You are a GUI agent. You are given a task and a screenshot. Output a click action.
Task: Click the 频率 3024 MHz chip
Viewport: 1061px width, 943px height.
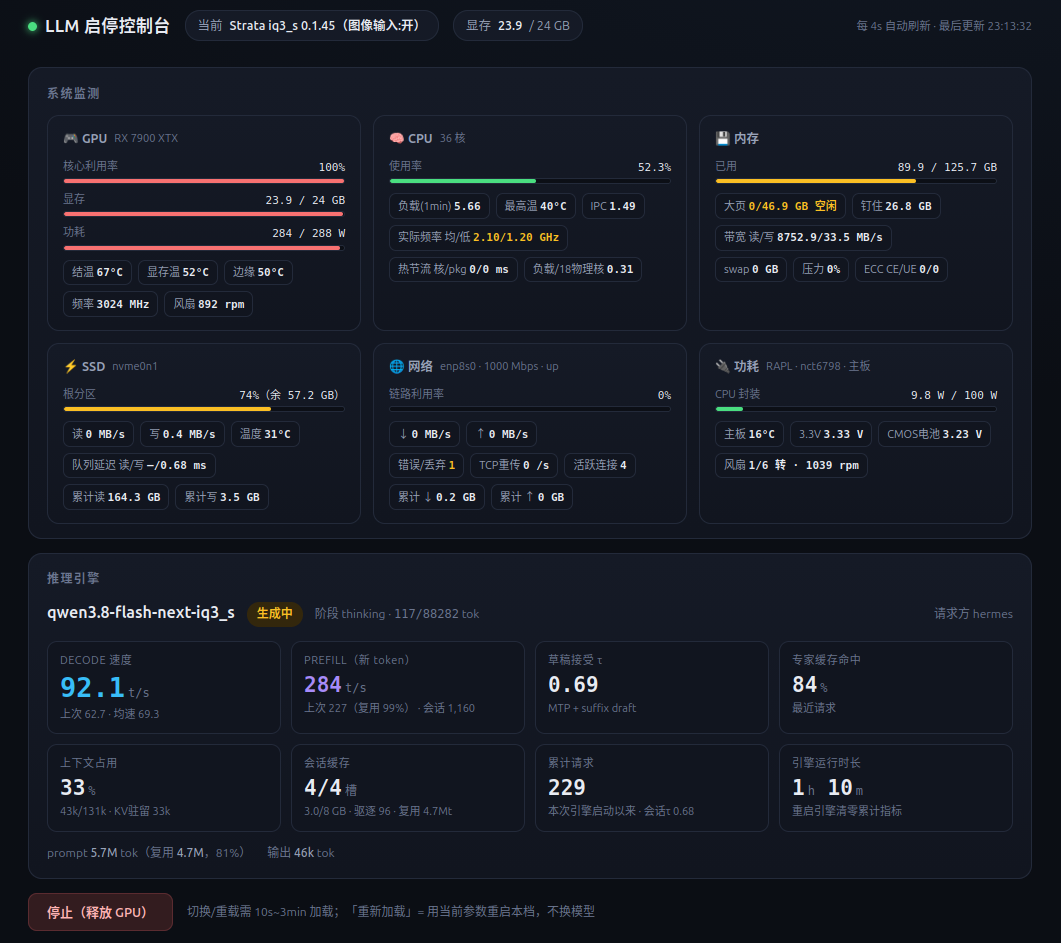[x=110, y=304]
